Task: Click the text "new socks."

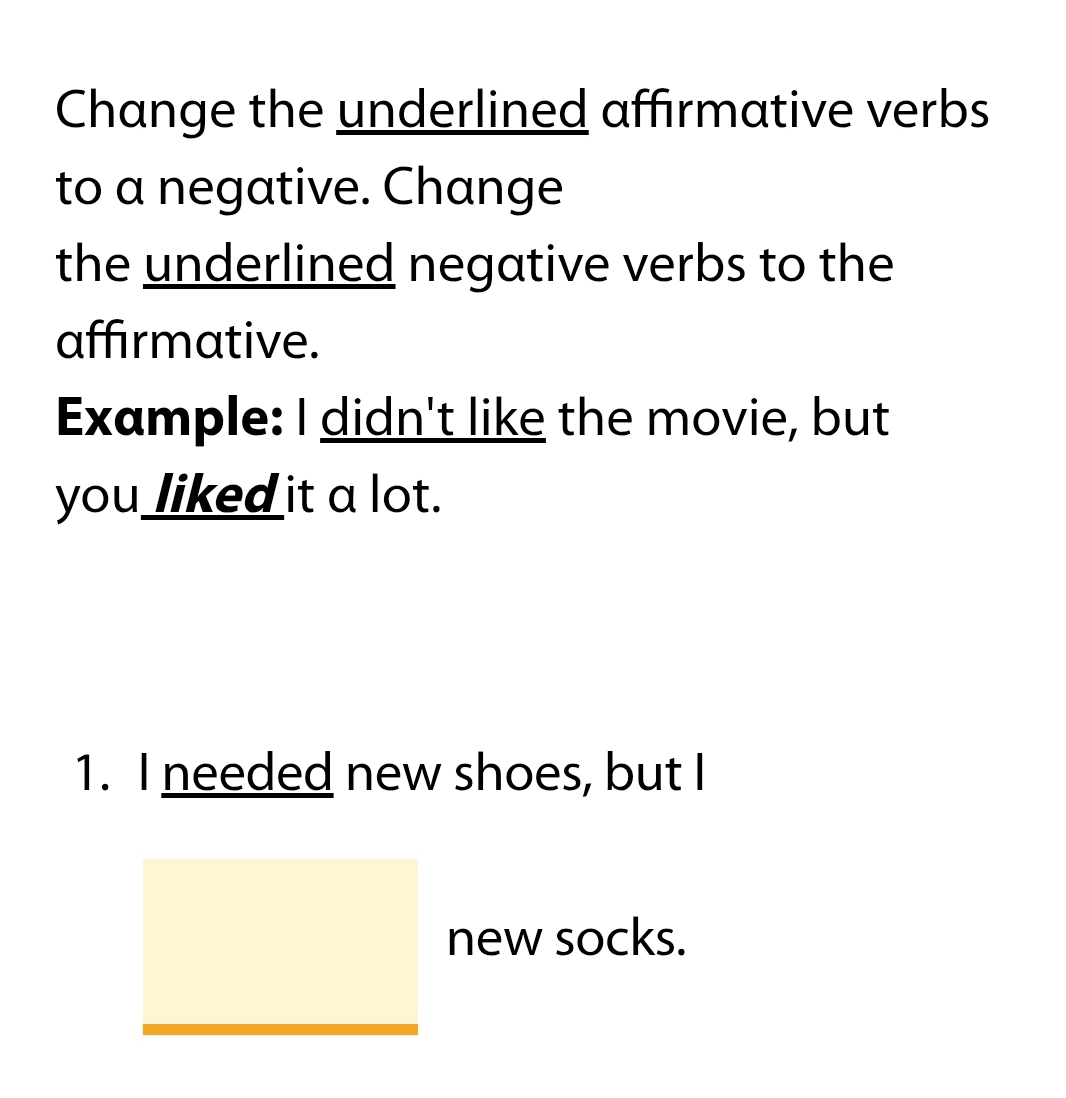Action: (x=566, y=938)
